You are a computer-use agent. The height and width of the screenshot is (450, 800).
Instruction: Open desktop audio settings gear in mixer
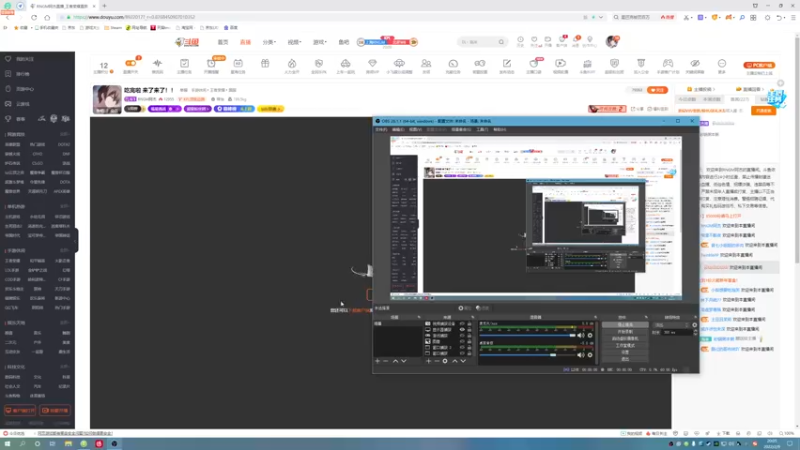pos(590,355)
